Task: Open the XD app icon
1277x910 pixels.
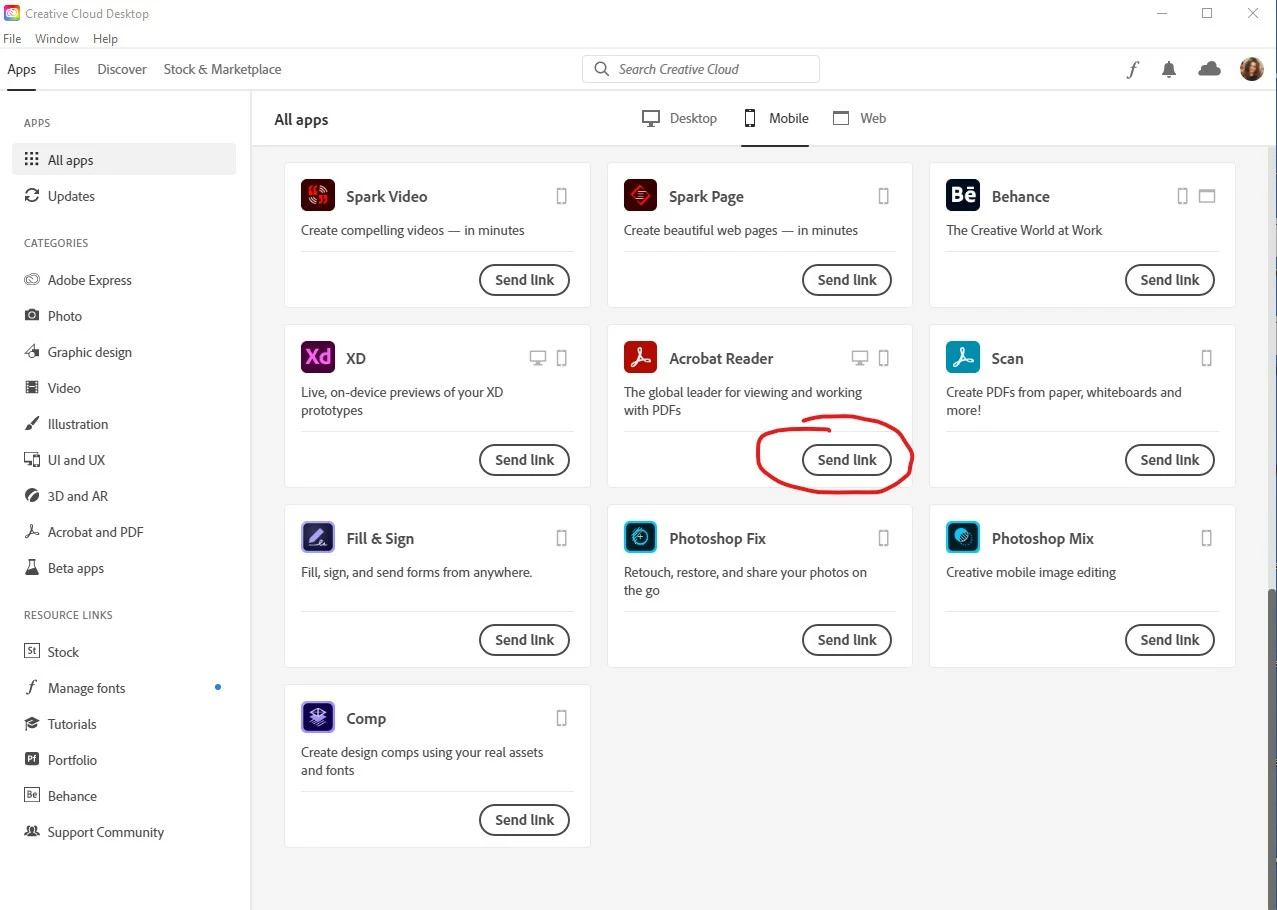Action: [x=318, y=357]
